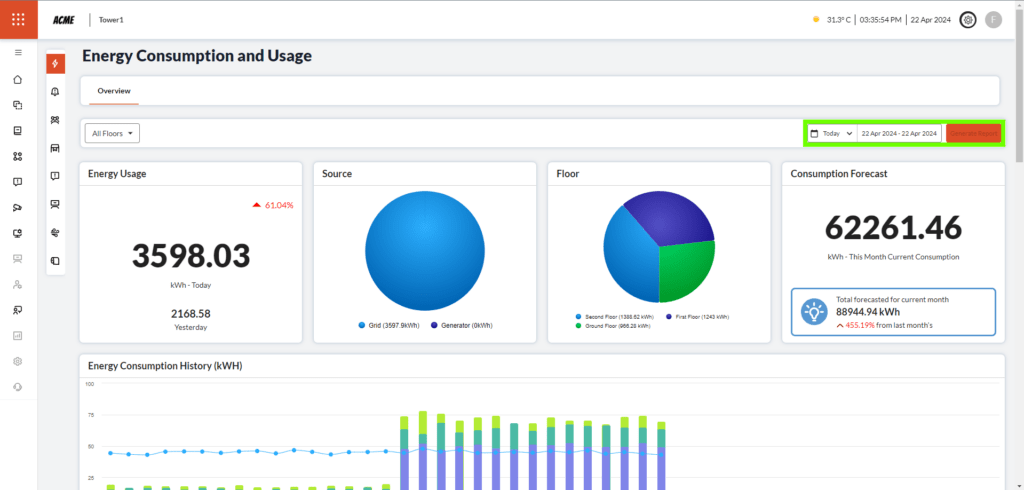Click the Generate Report button
This screenshot has width=1024, height=490.
coord(973,133)
